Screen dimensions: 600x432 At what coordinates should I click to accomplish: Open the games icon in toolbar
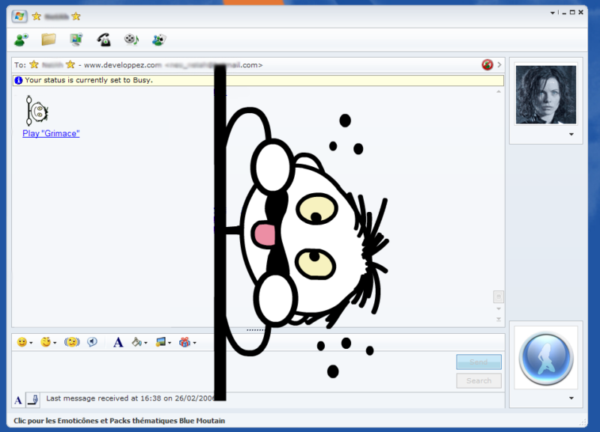pyautogui.click(x=158, y=40)
